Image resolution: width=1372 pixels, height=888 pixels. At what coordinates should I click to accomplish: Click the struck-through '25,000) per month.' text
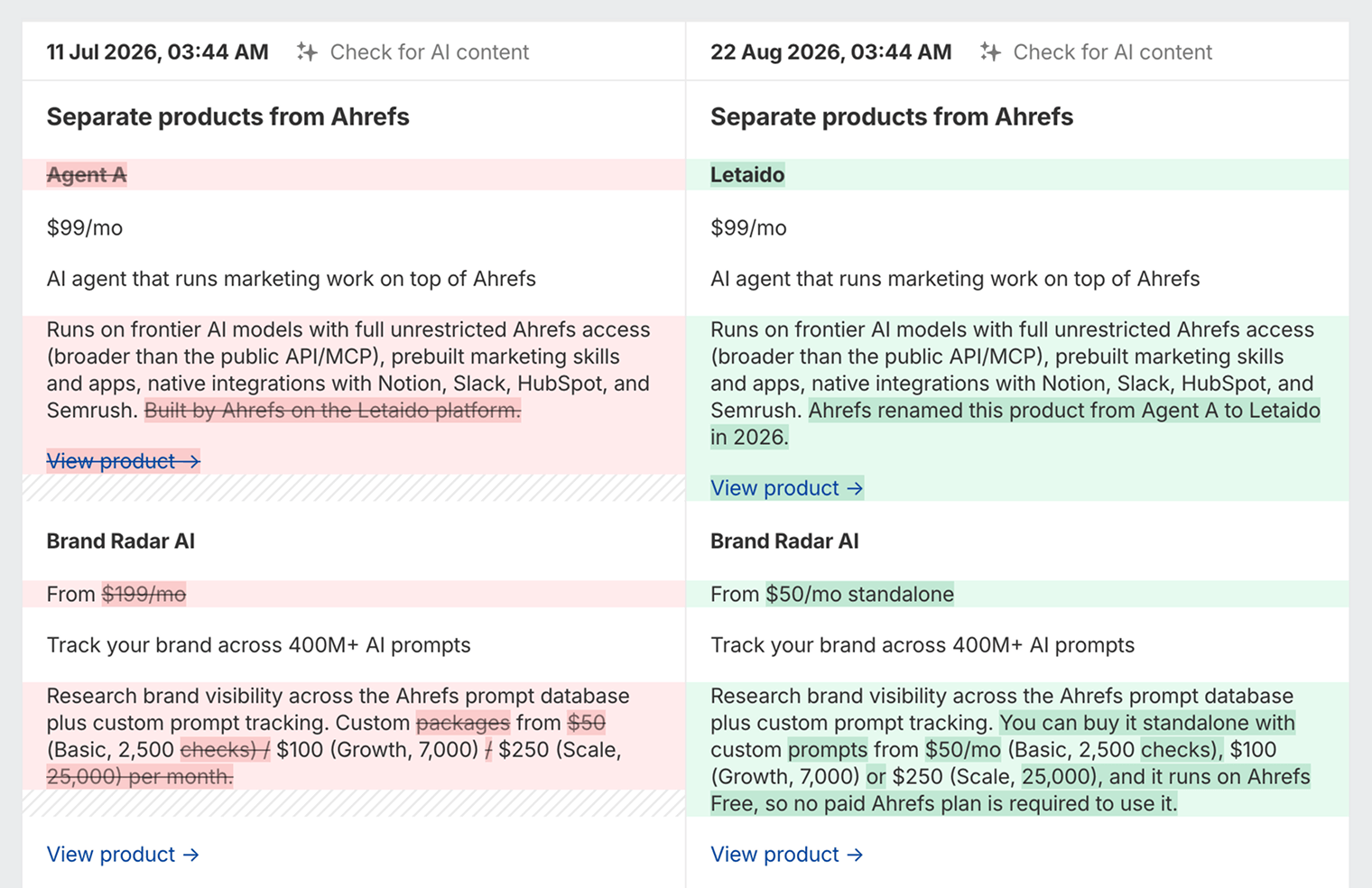pos(140,777)
